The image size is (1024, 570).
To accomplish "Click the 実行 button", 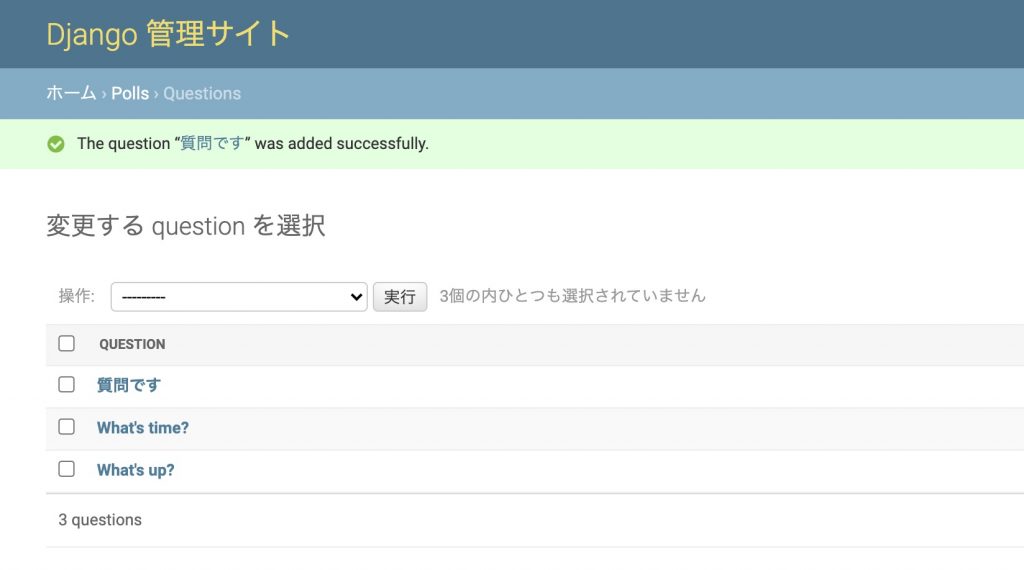I will [400, 296].
